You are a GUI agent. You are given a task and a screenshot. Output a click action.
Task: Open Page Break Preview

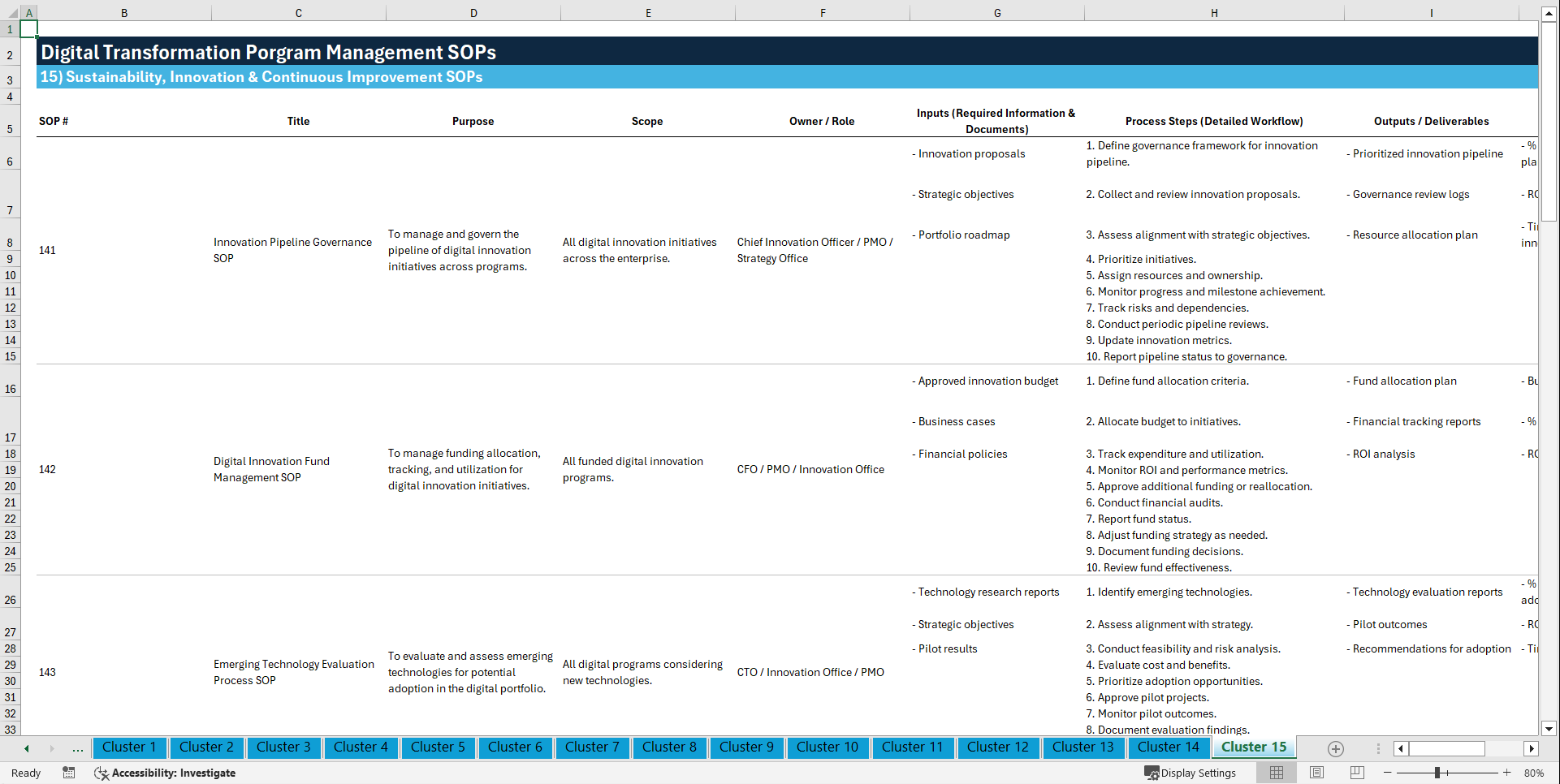tap(1357, 773)
